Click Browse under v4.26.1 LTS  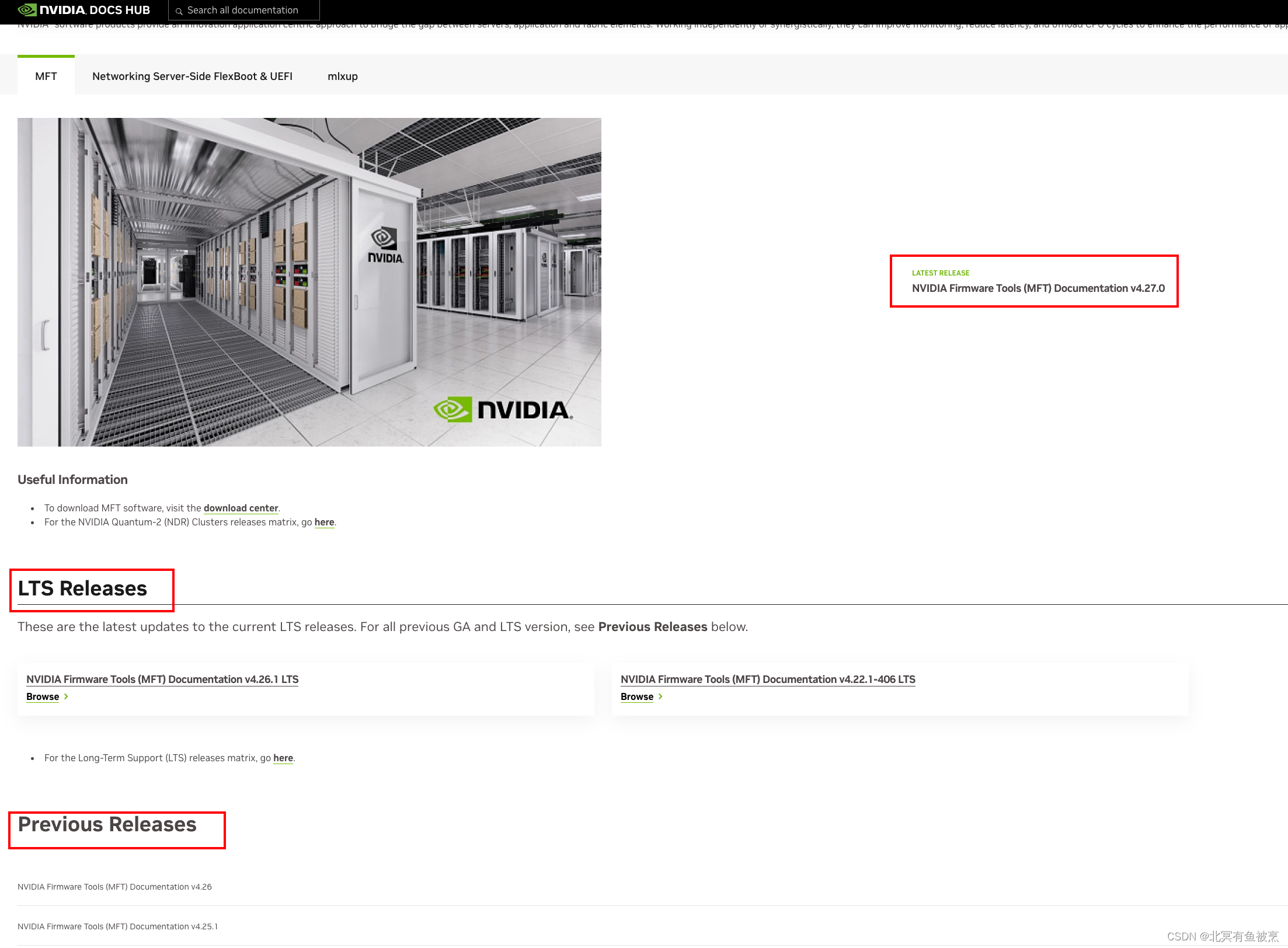pos(43,696)
